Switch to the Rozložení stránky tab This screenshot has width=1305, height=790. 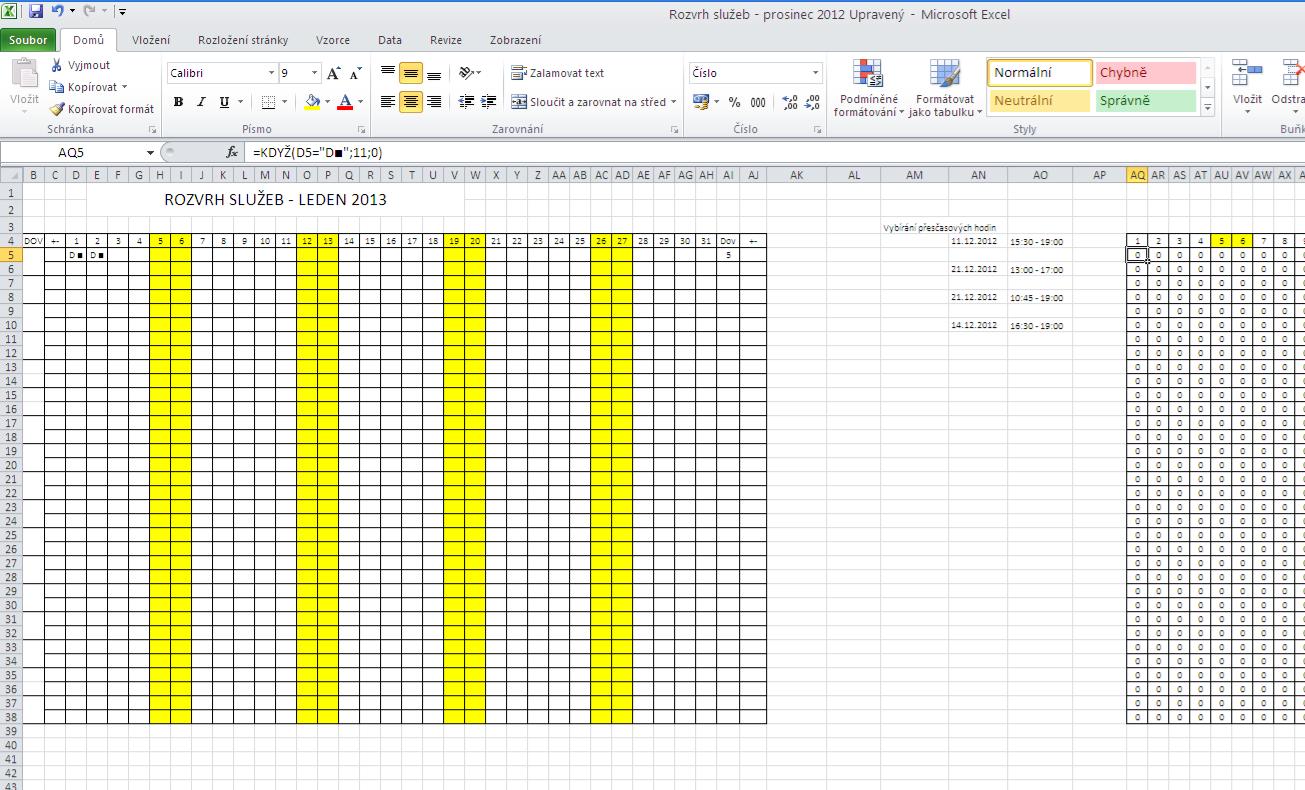tap(243, 40)
